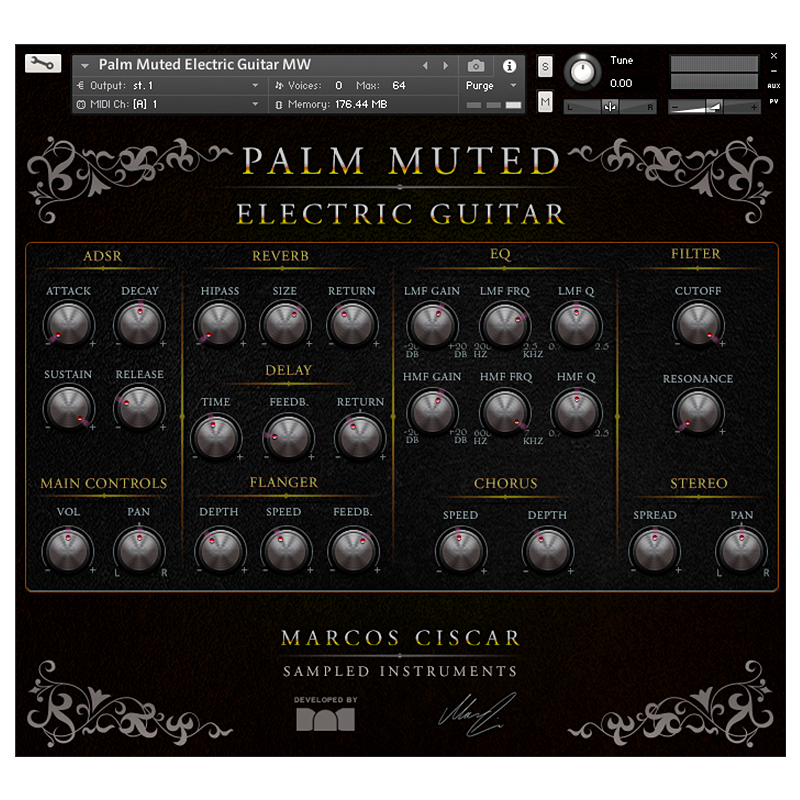Open the Palm Muted Electric Guitar name dropdown
Image resolution: width=800 pixels, height=800 pixels.
point(84,63)
